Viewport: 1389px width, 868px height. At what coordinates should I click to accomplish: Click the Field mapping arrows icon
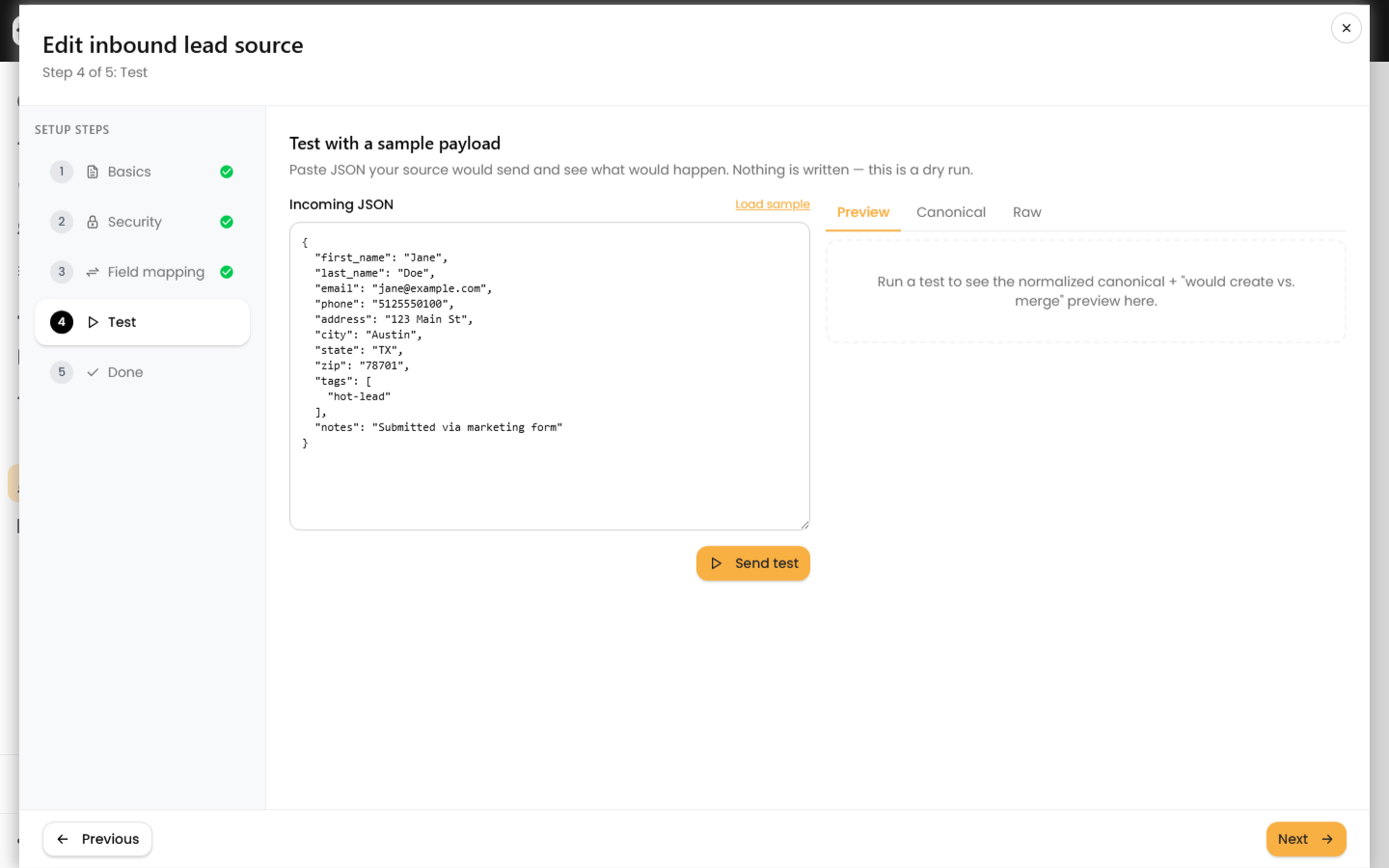[93, 272]
